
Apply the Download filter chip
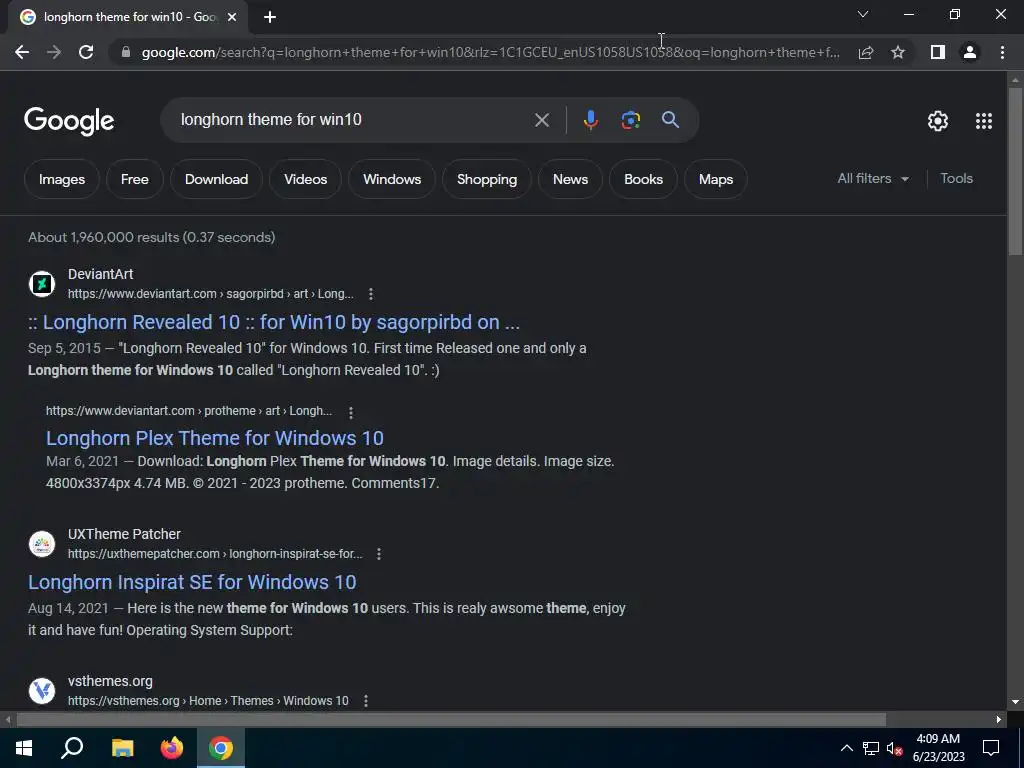pos(216,179)
